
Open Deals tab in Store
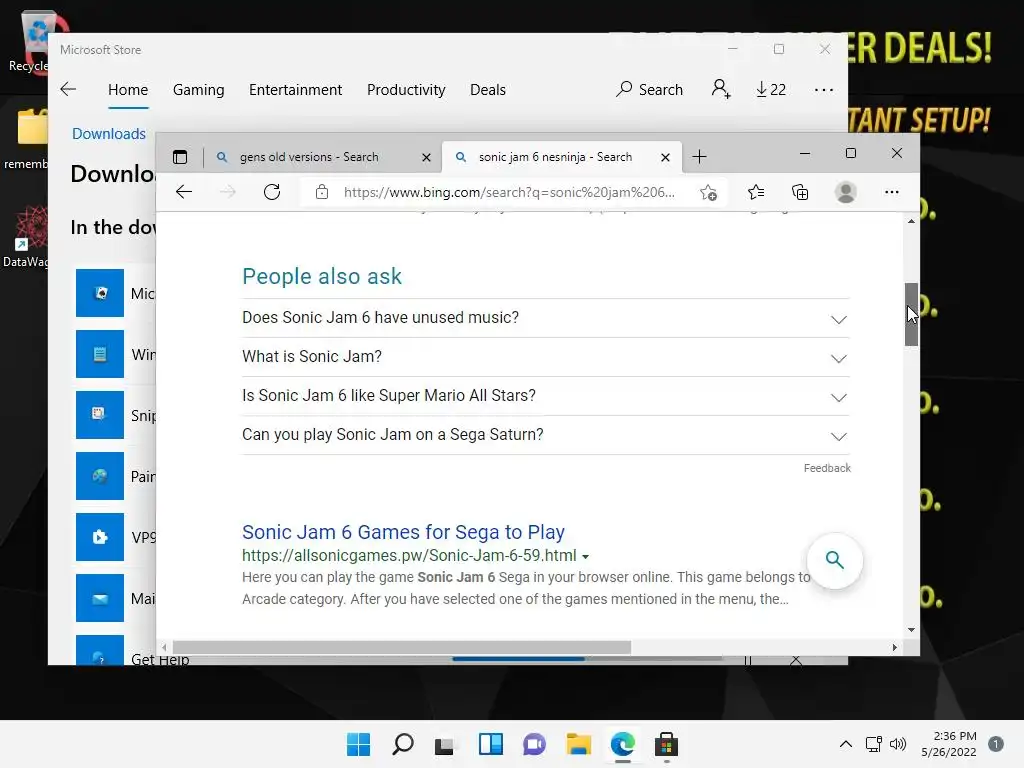pyautogui.click(x=488, y=89)
